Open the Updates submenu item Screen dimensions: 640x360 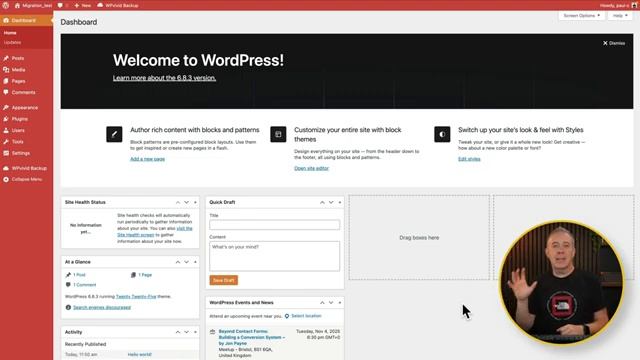click(12, 42)
